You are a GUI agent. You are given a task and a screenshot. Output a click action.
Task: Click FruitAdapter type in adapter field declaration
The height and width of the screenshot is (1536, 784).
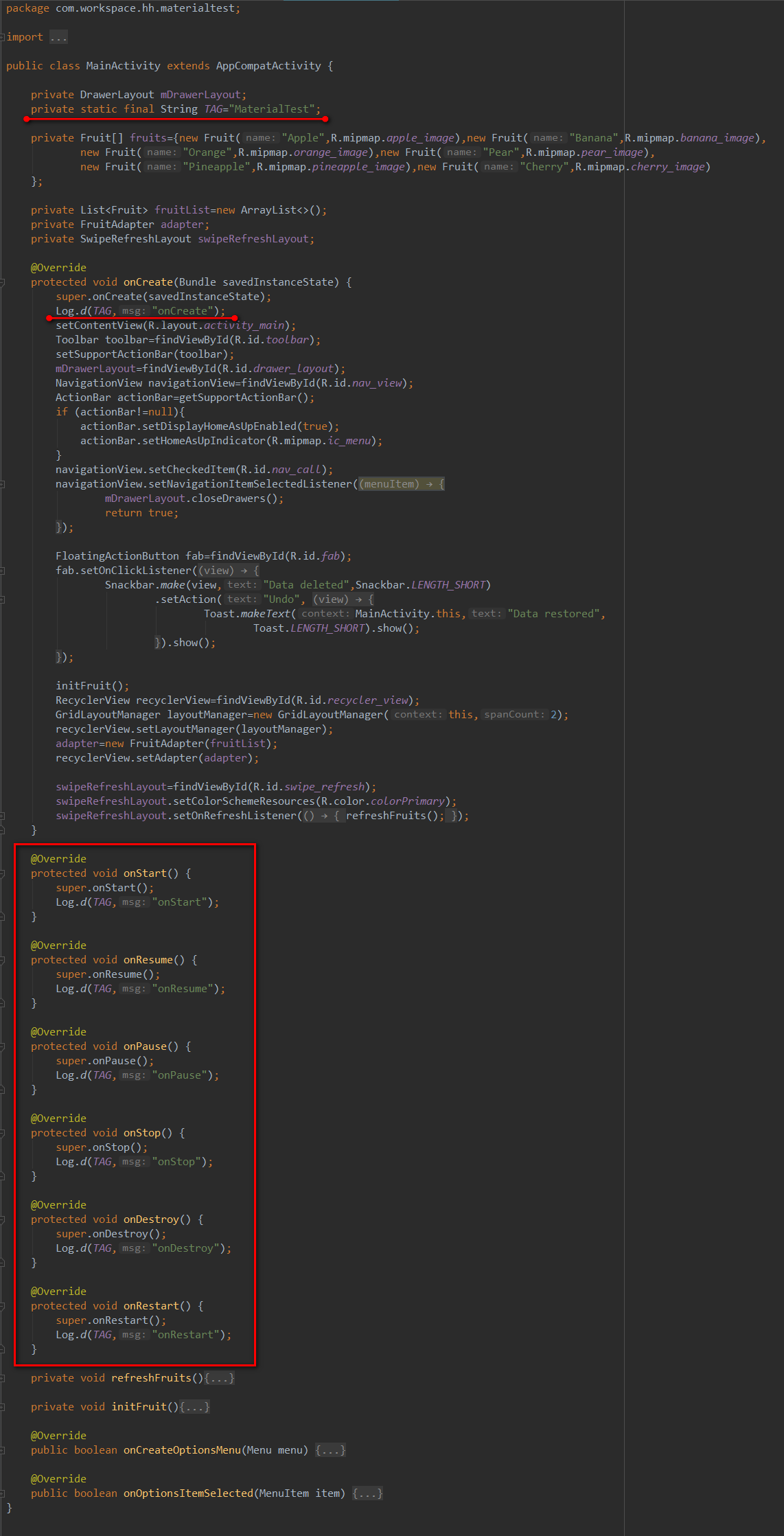point(117,225)
